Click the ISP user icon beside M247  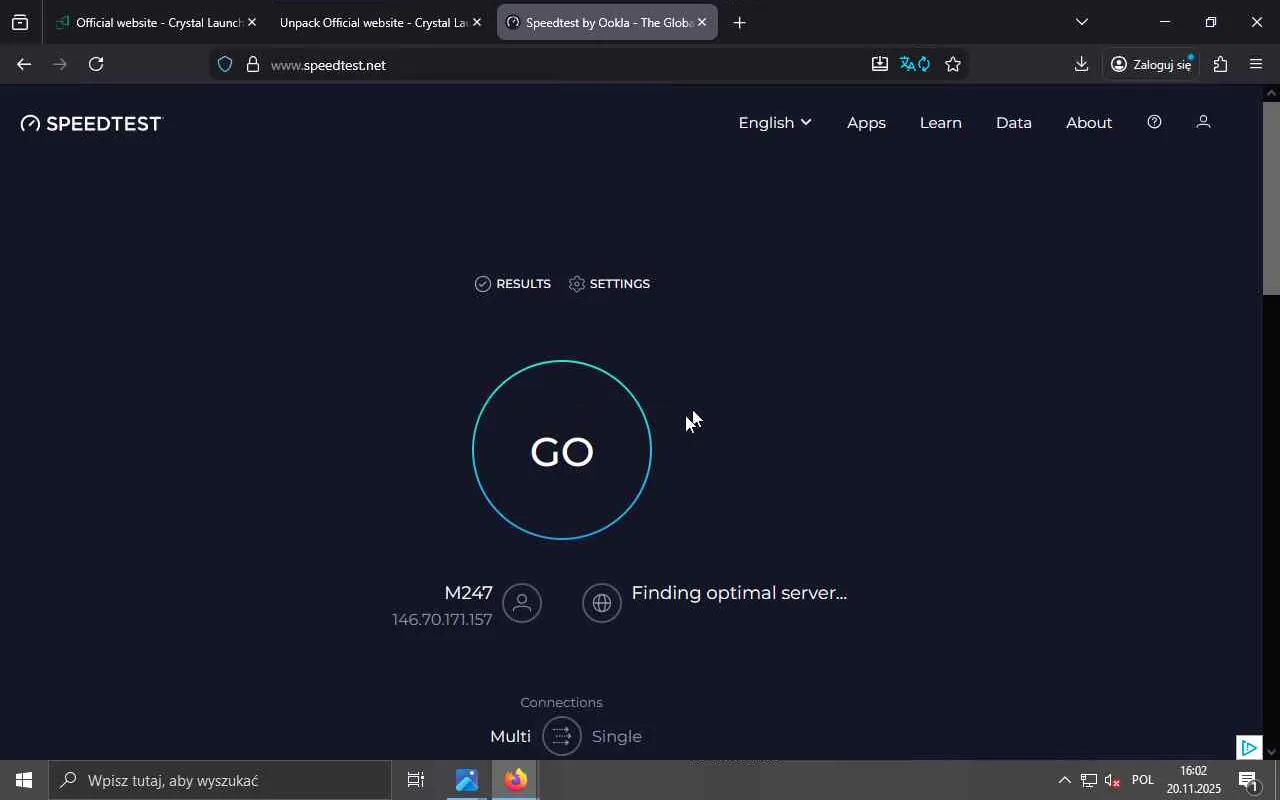click(522, 603)
